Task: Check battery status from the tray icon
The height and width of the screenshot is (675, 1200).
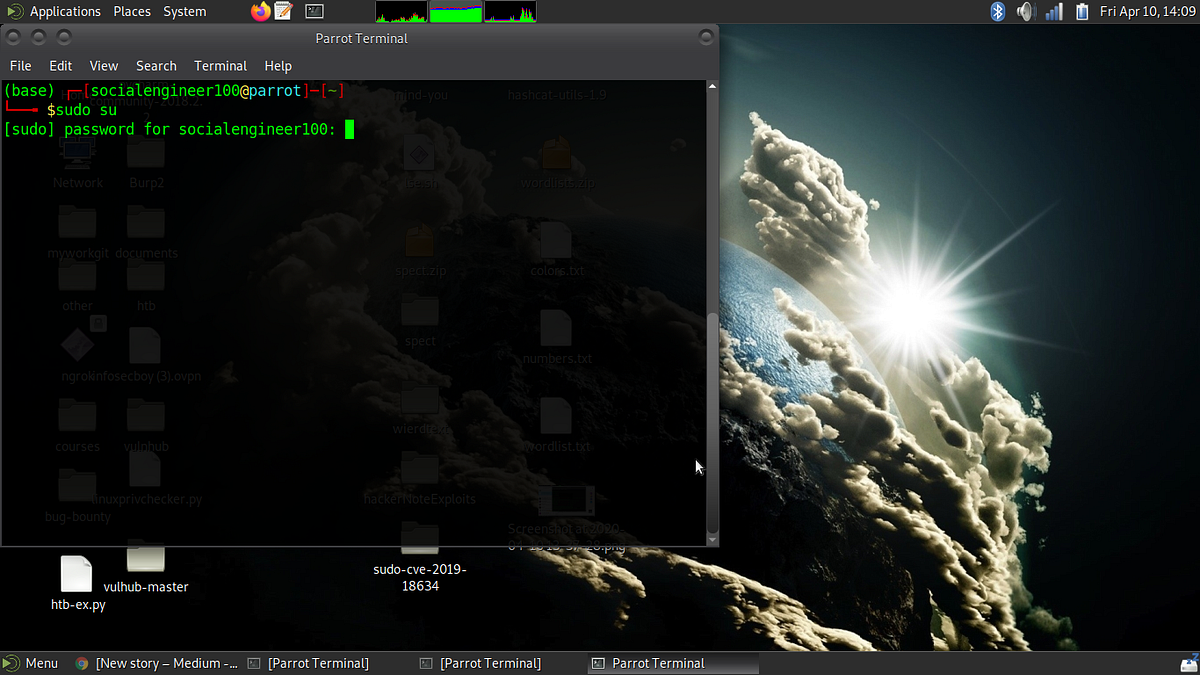Action: pyautogui.click(x=1082, y=11)
